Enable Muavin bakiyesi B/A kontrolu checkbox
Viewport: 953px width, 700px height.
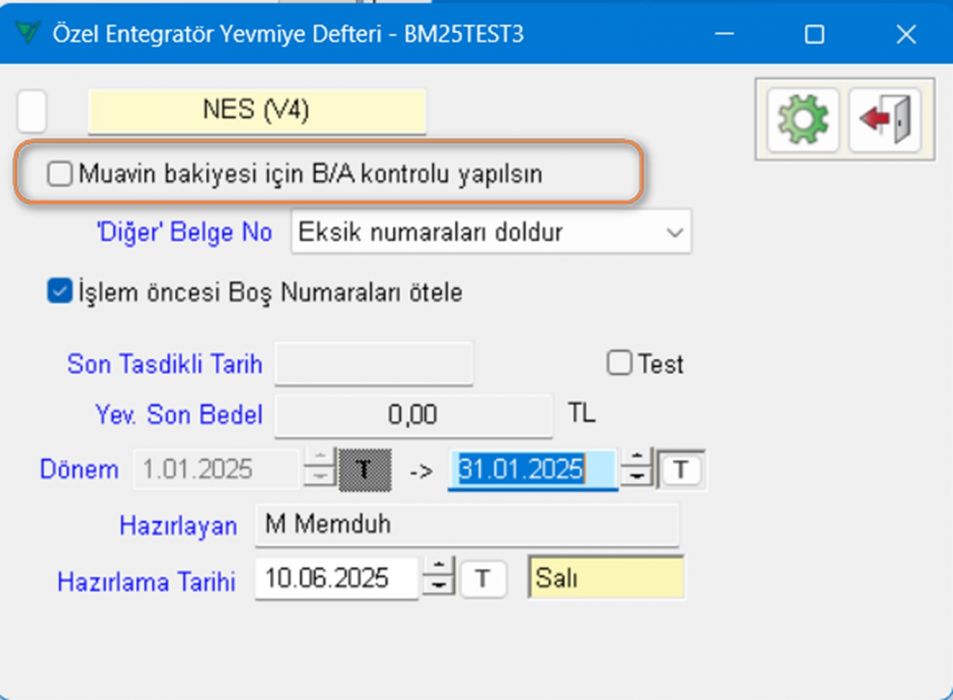[x=61, y=174]
